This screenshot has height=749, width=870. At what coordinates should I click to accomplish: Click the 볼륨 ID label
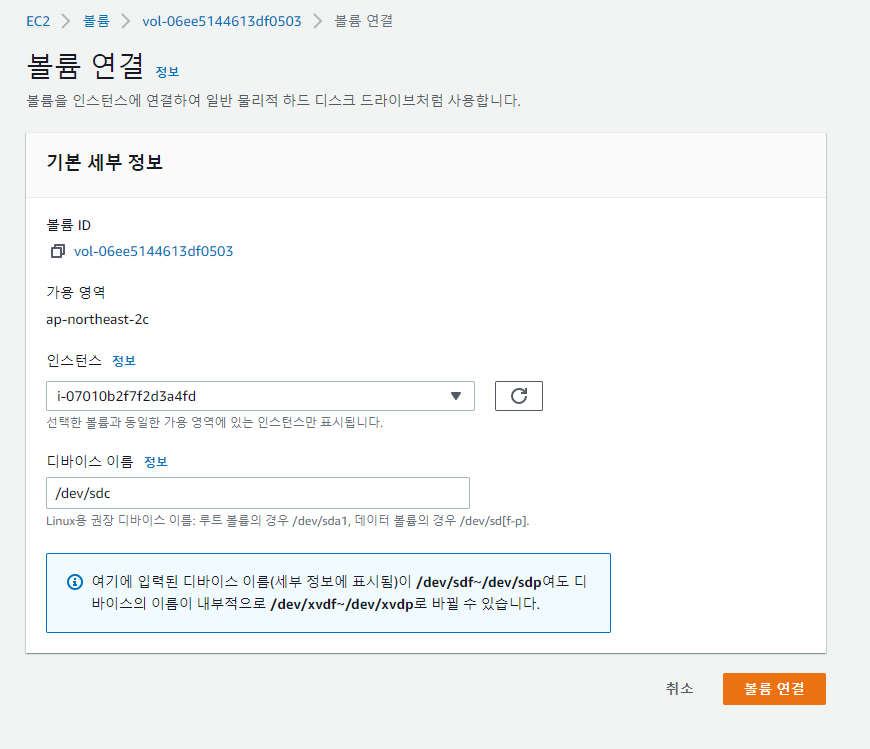tap(69, 225)
